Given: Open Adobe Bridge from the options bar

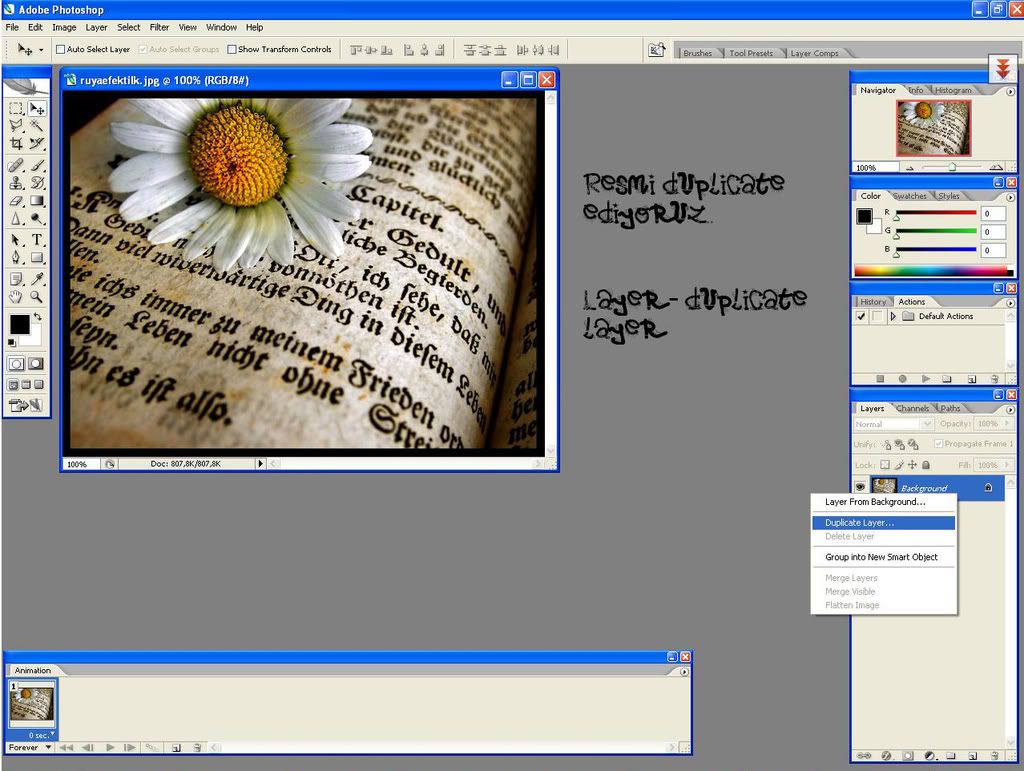Looking at the screenshot, I should tap(656, 50).
